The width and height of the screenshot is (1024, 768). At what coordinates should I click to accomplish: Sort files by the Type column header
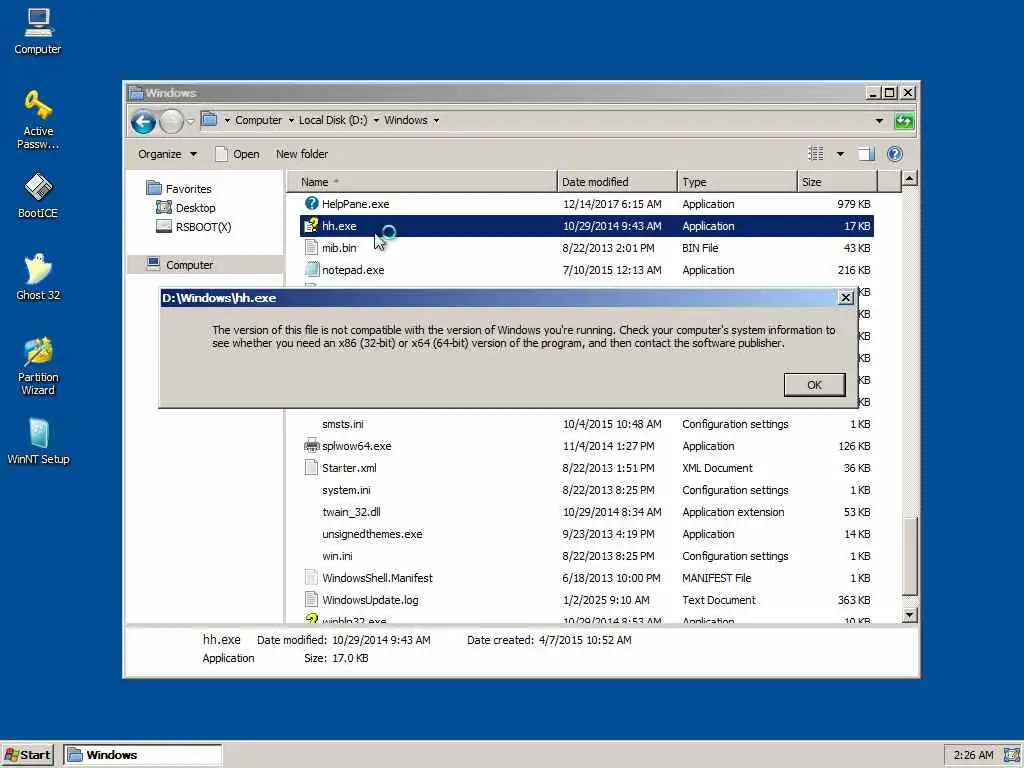[x=737, y=182]
